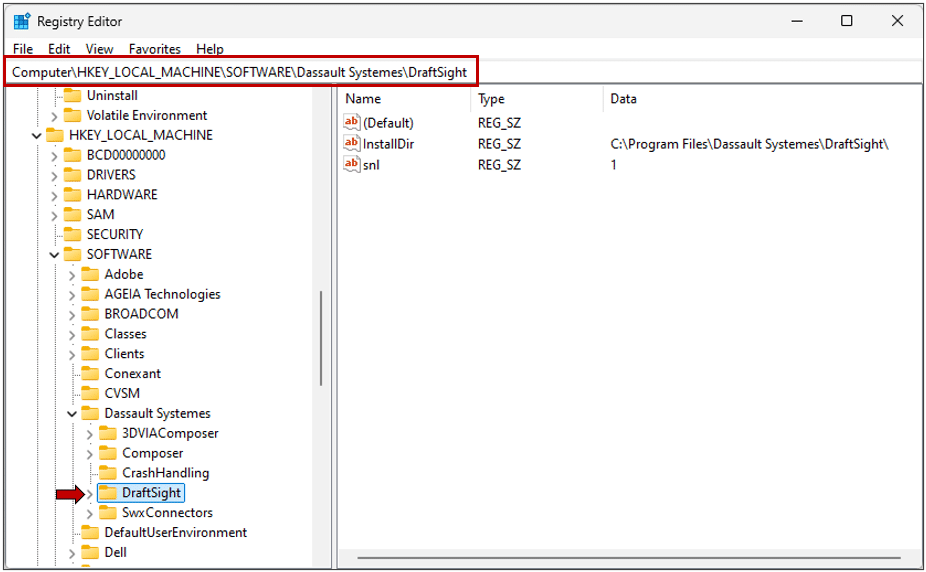Click the HKEY_LOCAL_MACHINE folder icon
The width and height of the screenshot is (926, 572).
click(x=54, y=135)
